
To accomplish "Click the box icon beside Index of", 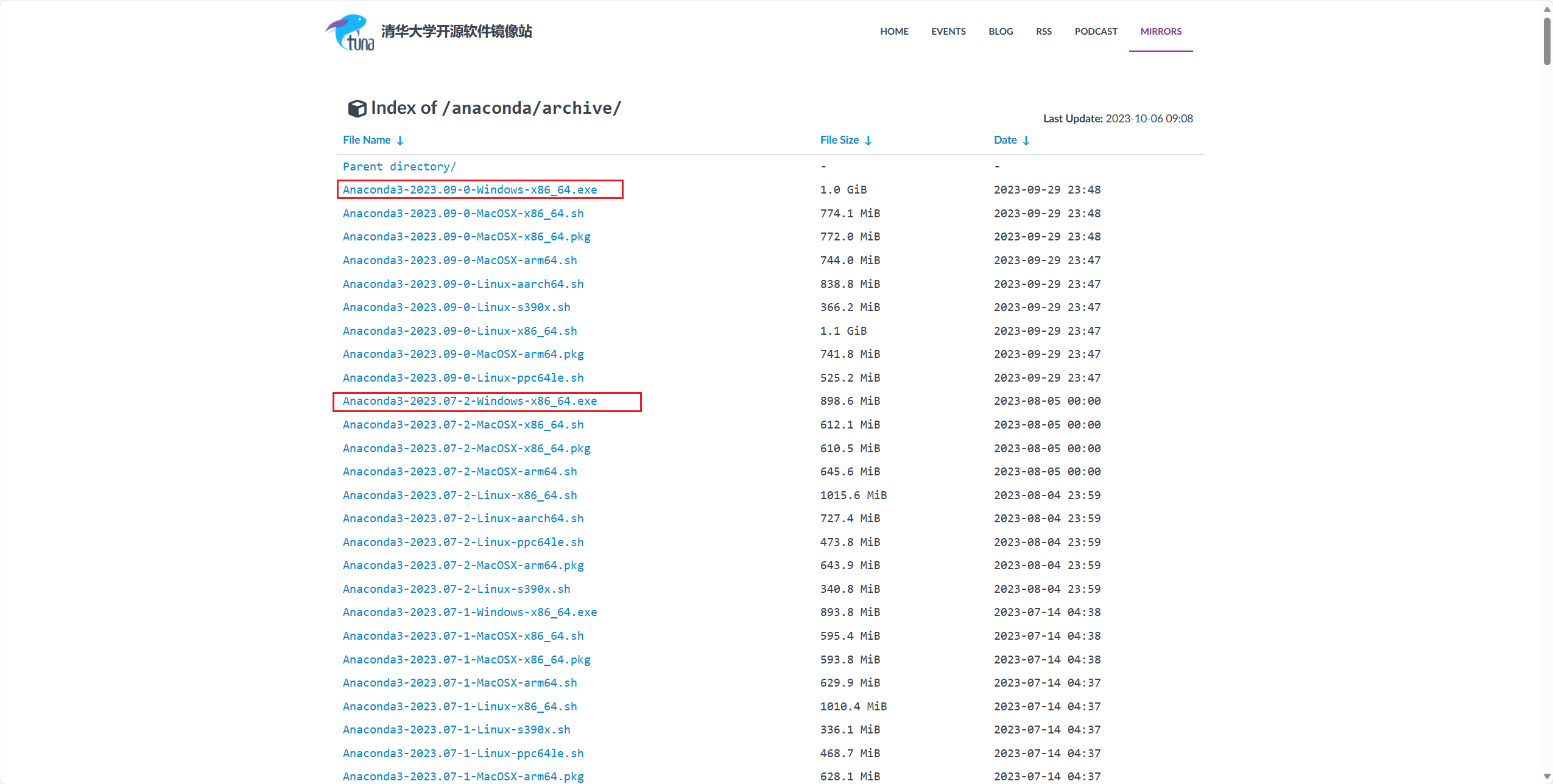I will point(357,108).
